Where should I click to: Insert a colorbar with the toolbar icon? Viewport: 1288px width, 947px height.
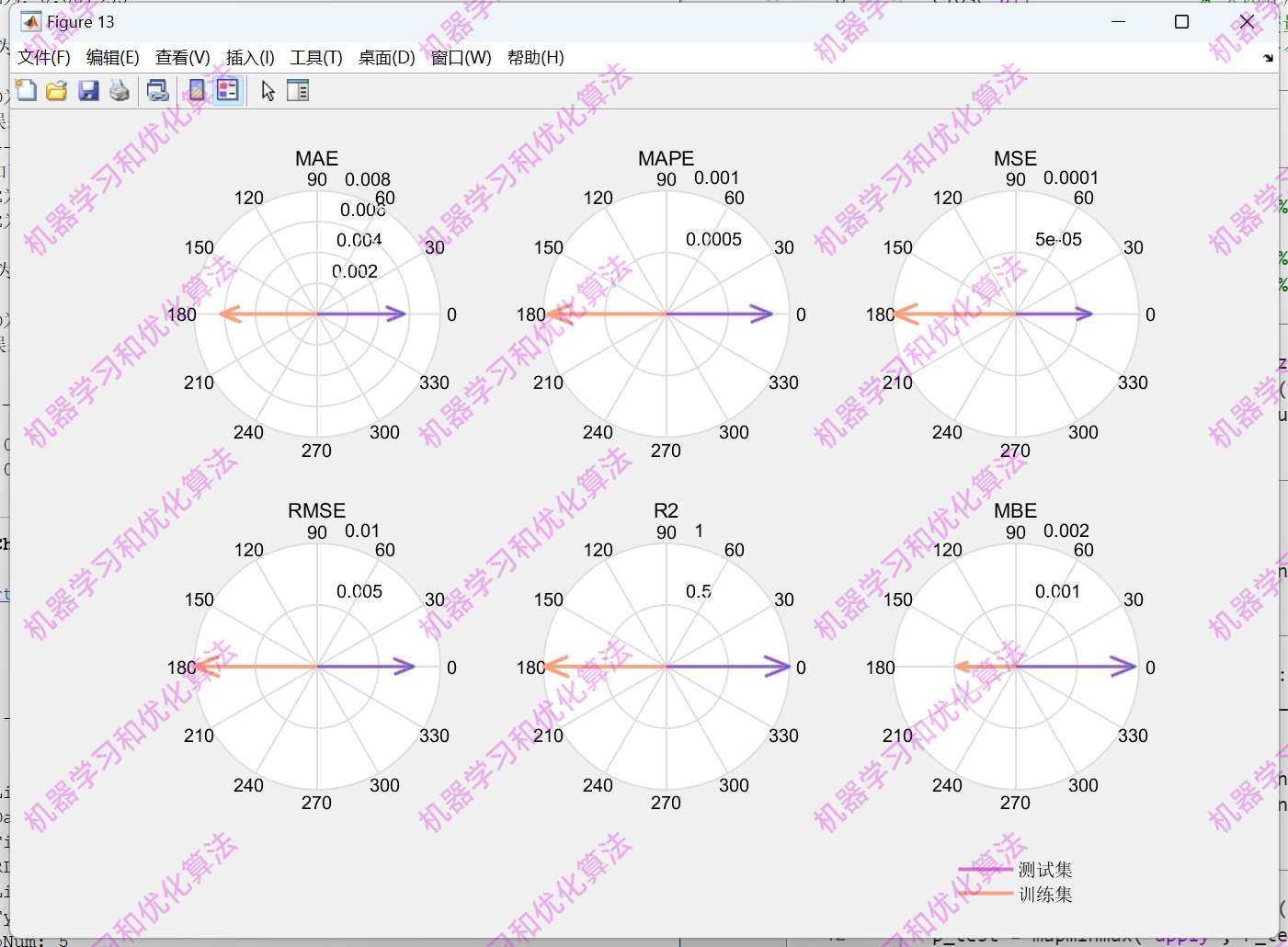click(197, 90)
